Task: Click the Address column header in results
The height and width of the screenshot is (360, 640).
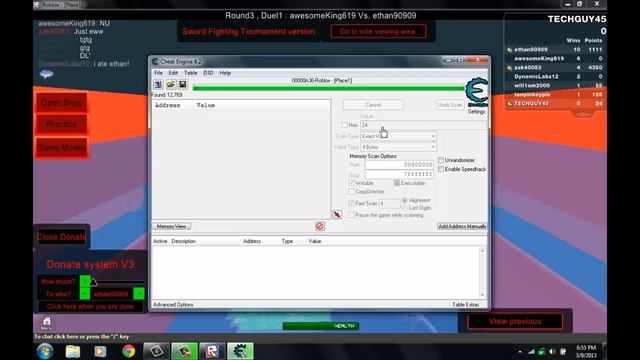Action: [x=167, y=105]
